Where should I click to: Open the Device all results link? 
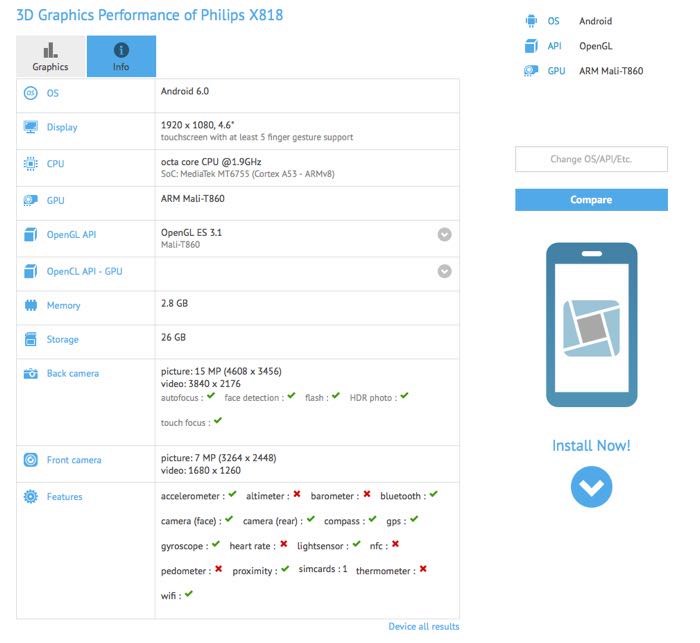[x=424, y=626]
